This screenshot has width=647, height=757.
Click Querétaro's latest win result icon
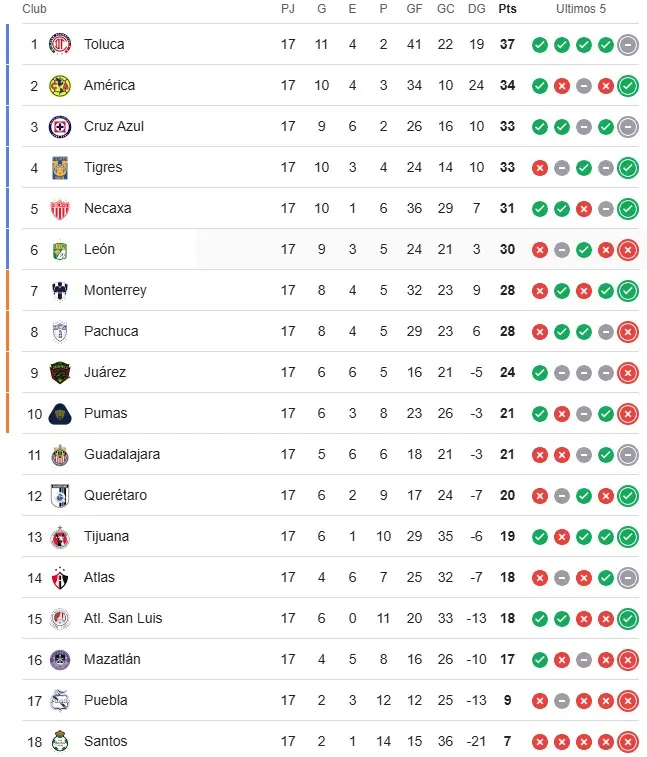pyautogui.click(x=628, y=496)
